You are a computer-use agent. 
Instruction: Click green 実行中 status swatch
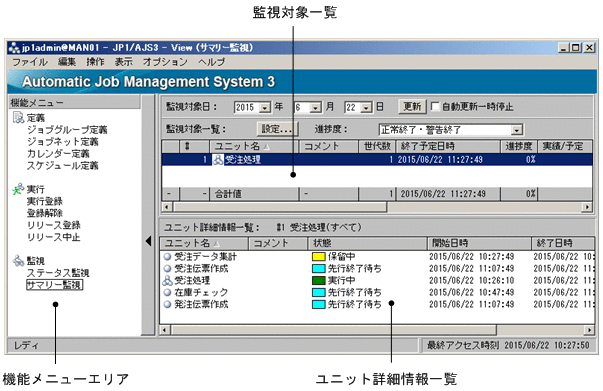[x=318, y=280]
